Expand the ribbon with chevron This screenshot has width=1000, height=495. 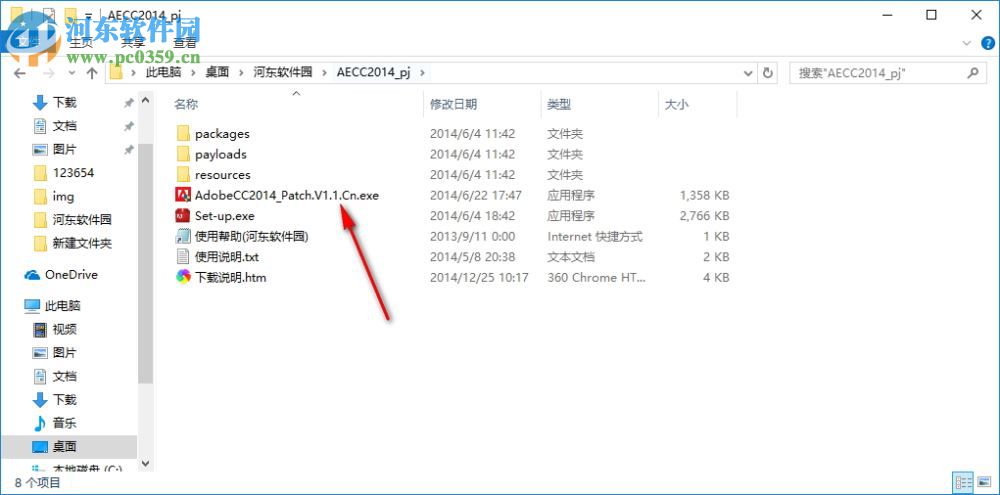[x=967, y=43]
